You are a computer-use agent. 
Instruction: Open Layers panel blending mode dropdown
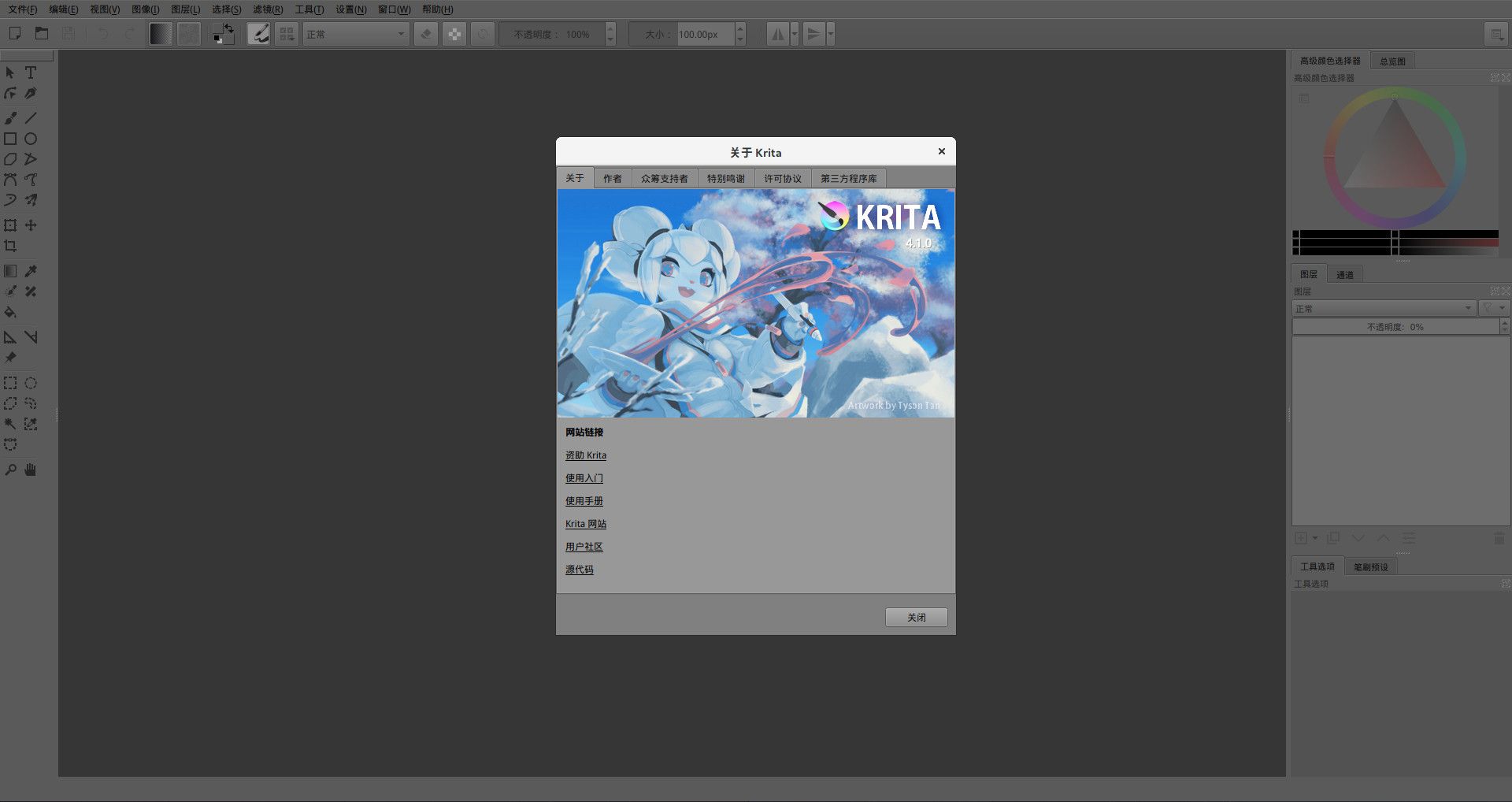click(x=1384, y=308)
